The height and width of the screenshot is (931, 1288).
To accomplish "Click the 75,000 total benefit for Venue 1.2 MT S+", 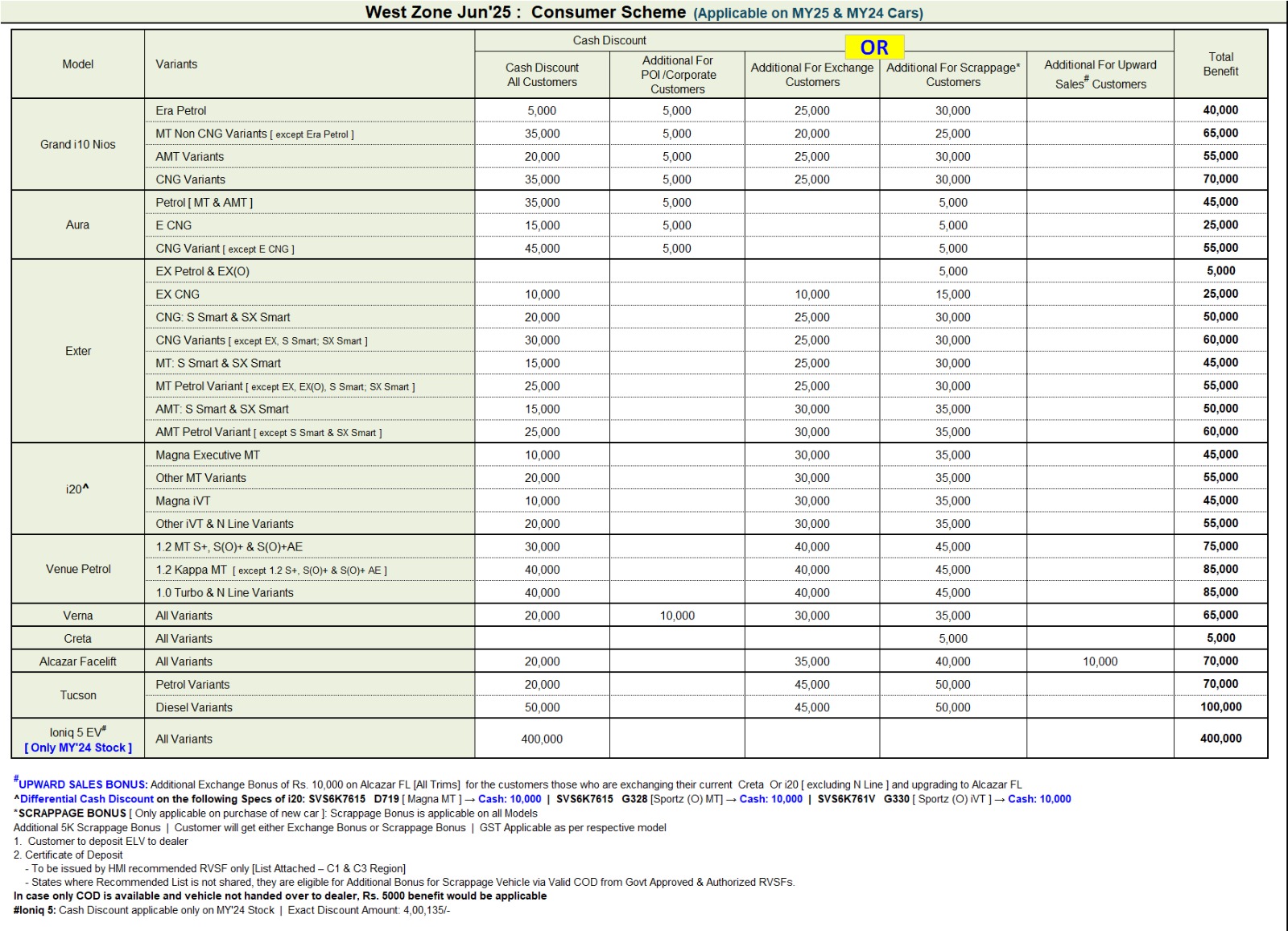I will tap(1220, 546).
